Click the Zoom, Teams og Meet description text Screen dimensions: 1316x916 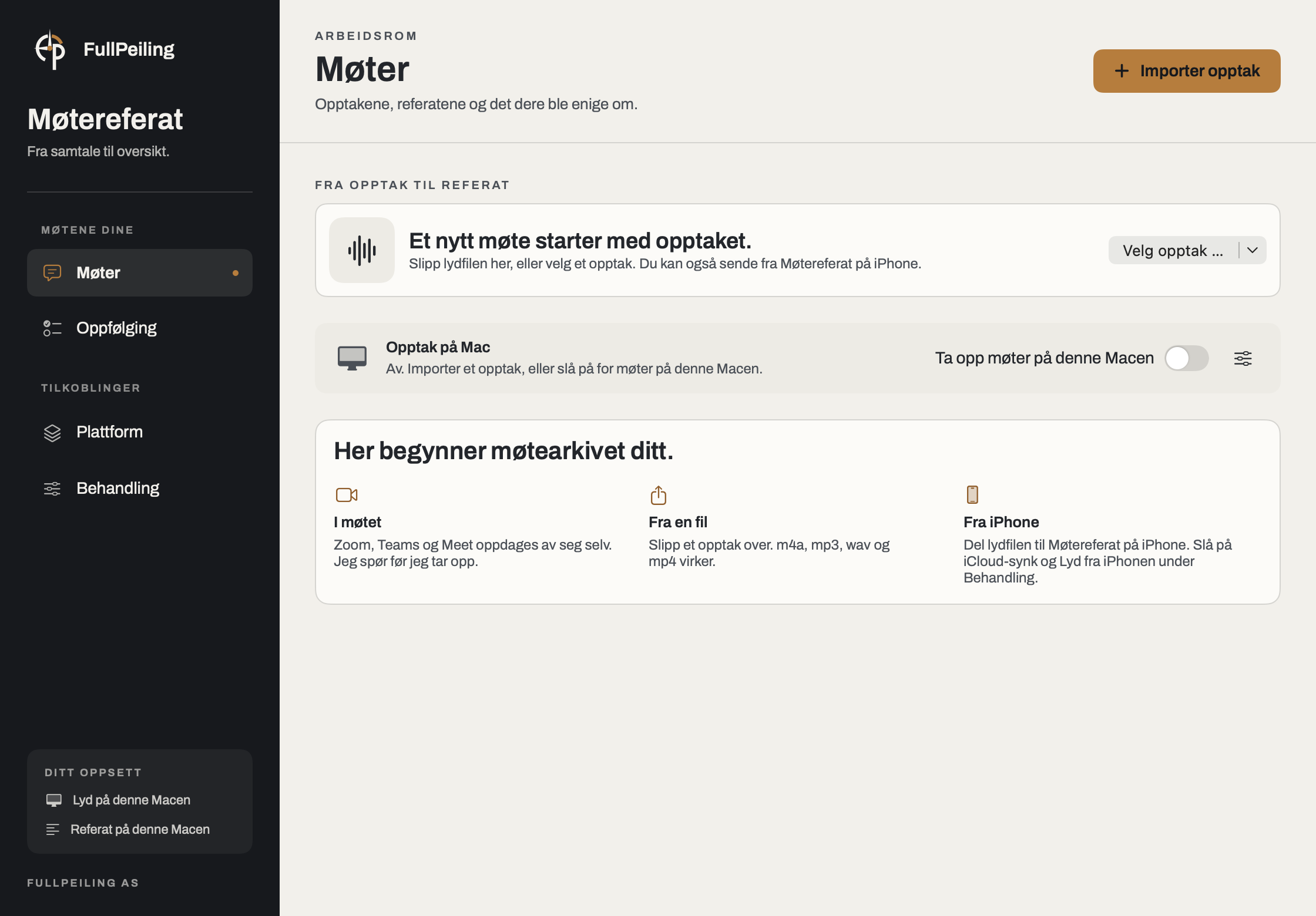click(x=473, y=553)
